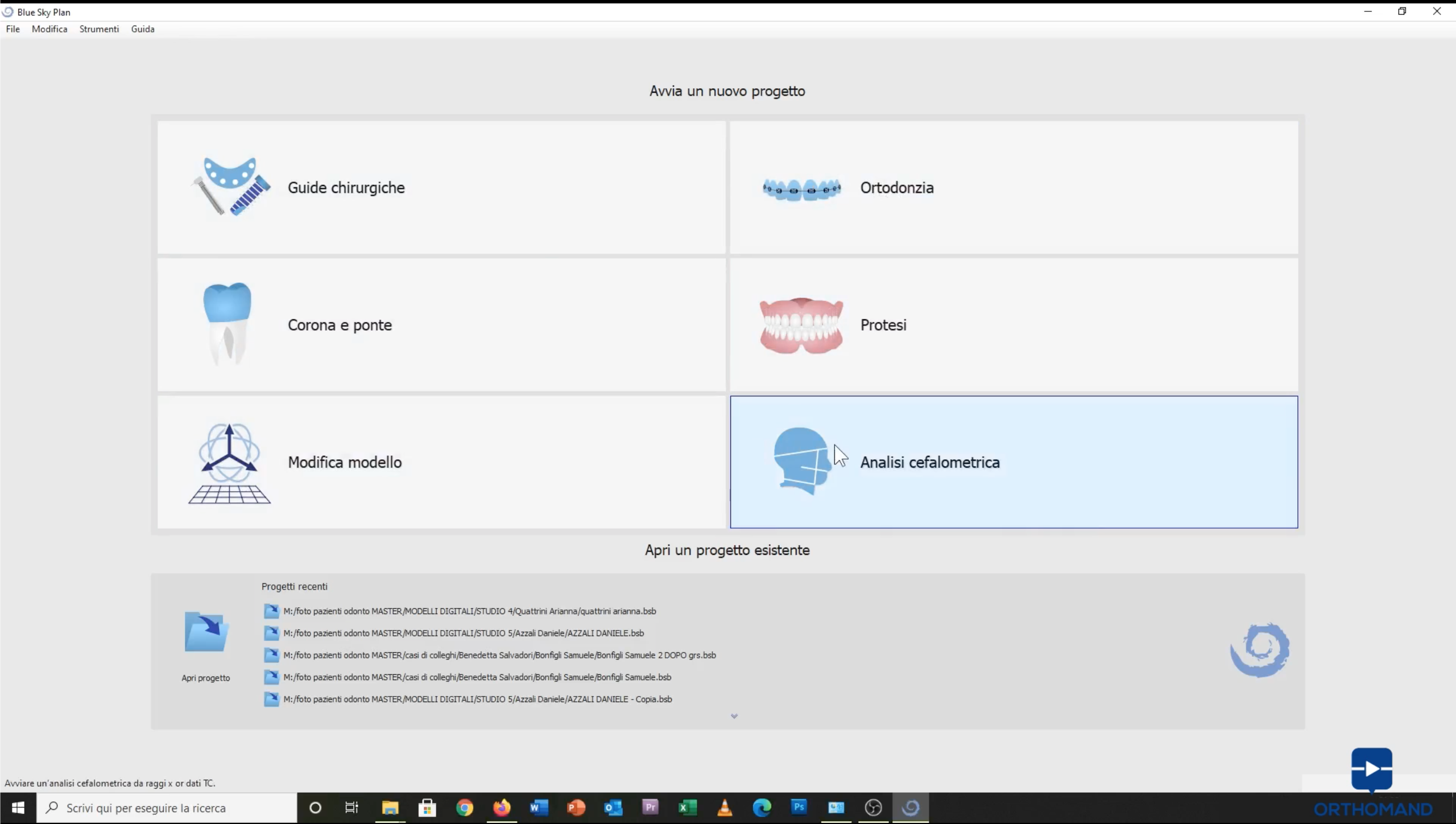Launch Google Chrome from the taskbar

(464, 808)
